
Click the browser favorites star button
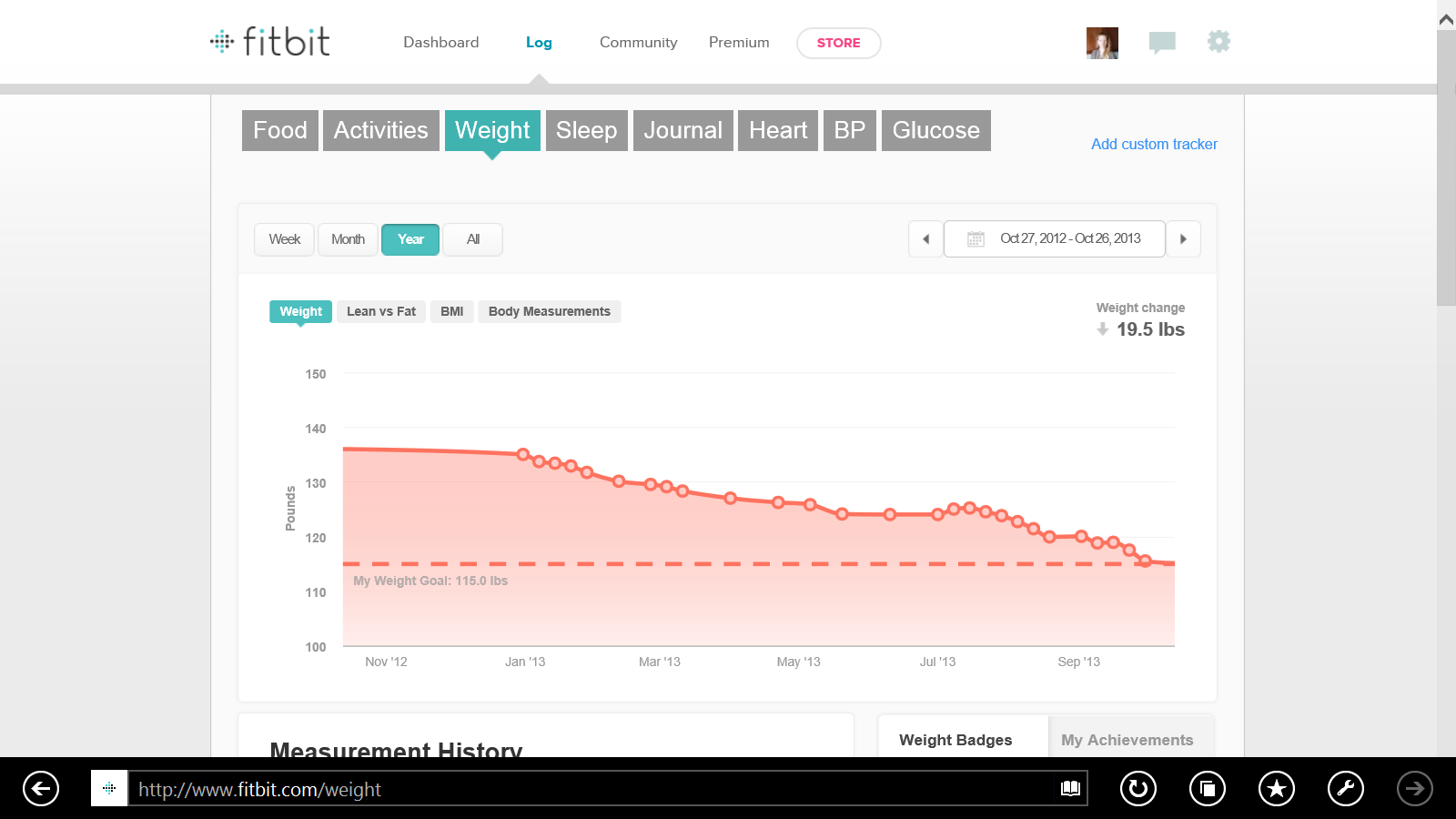(1277, 788)
